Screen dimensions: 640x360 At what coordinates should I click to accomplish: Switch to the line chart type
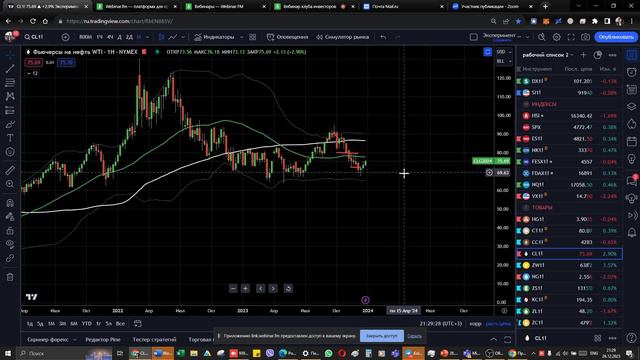pyautogui.click(x=173, y=37)
